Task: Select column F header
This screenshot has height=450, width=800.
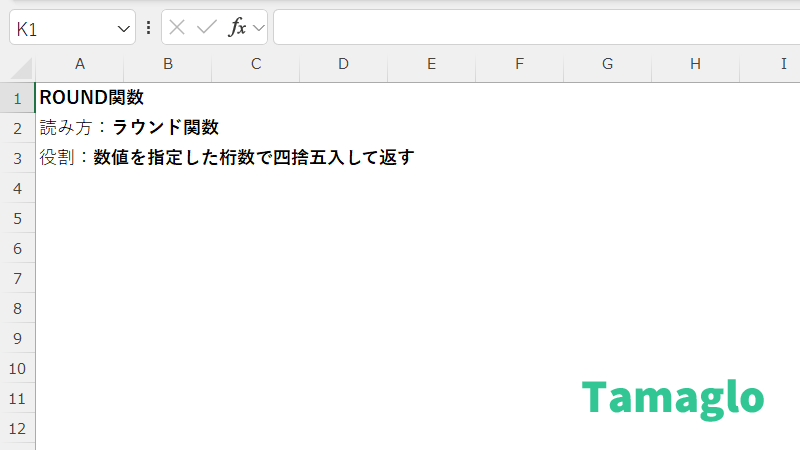Action: (x=519, y=64)
